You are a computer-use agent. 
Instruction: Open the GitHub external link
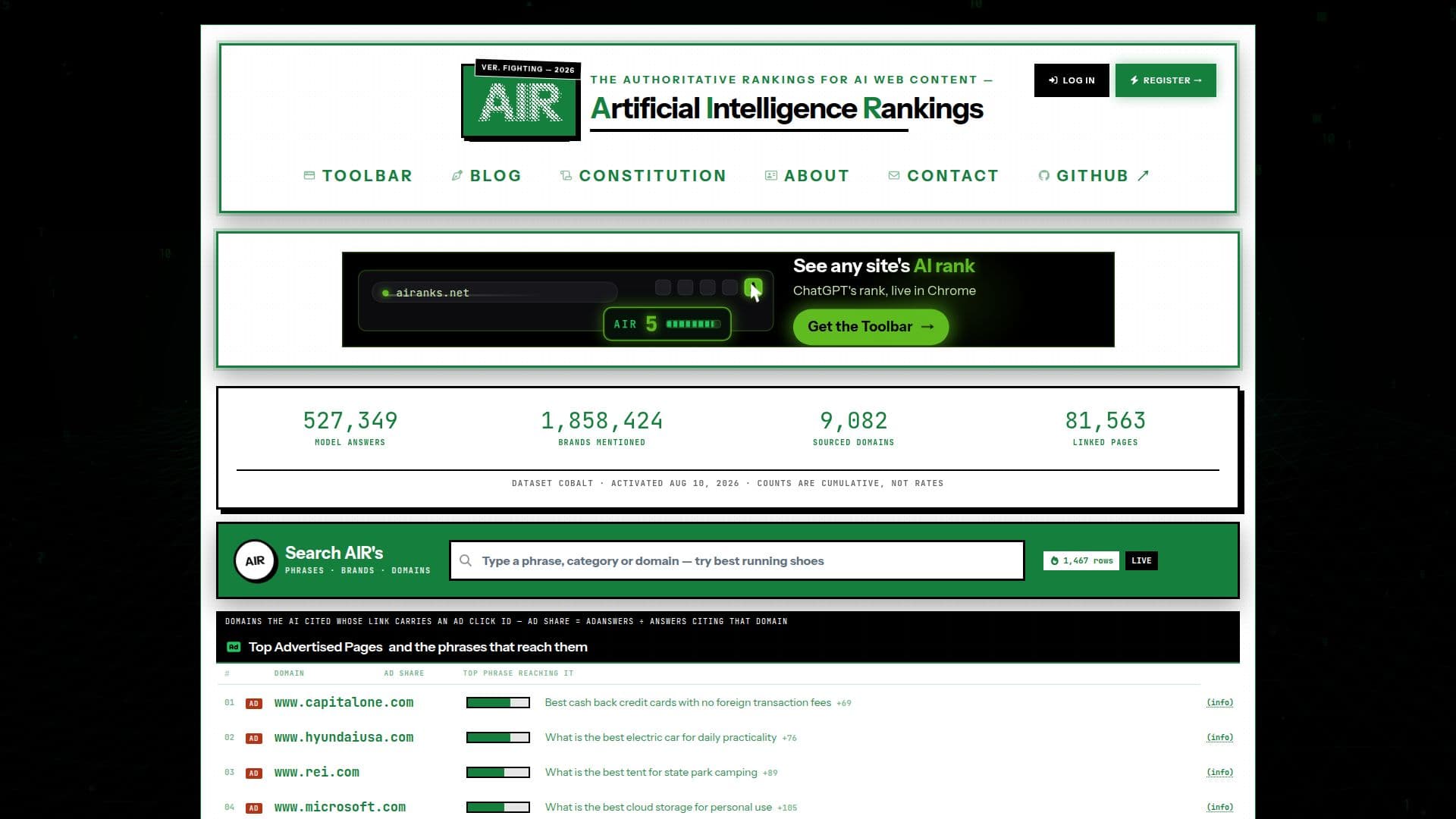coord(1094,176)
